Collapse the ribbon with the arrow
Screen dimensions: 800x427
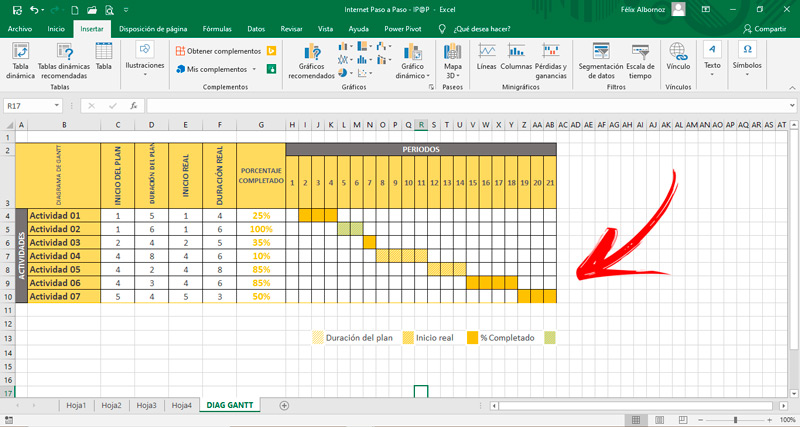[x=792, y=88]
